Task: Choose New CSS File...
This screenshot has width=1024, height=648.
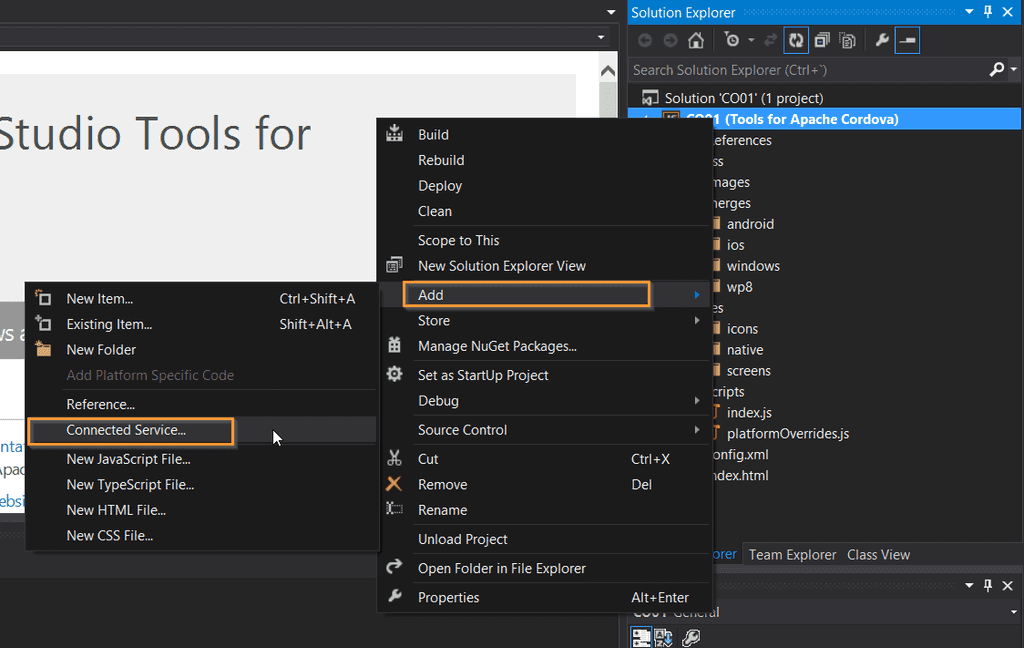Action: pos(202,536)
